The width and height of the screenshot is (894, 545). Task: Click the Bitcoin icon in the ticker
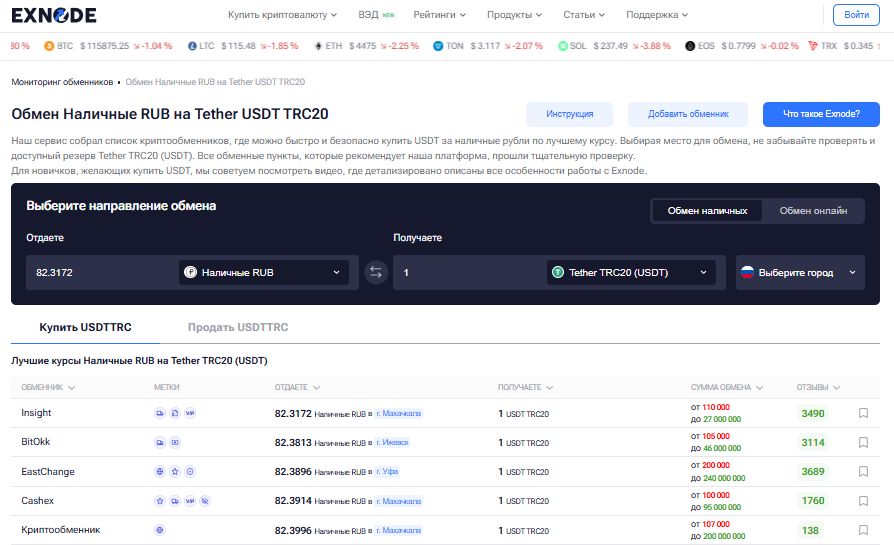pyautogui.click(x=49, y=46)
